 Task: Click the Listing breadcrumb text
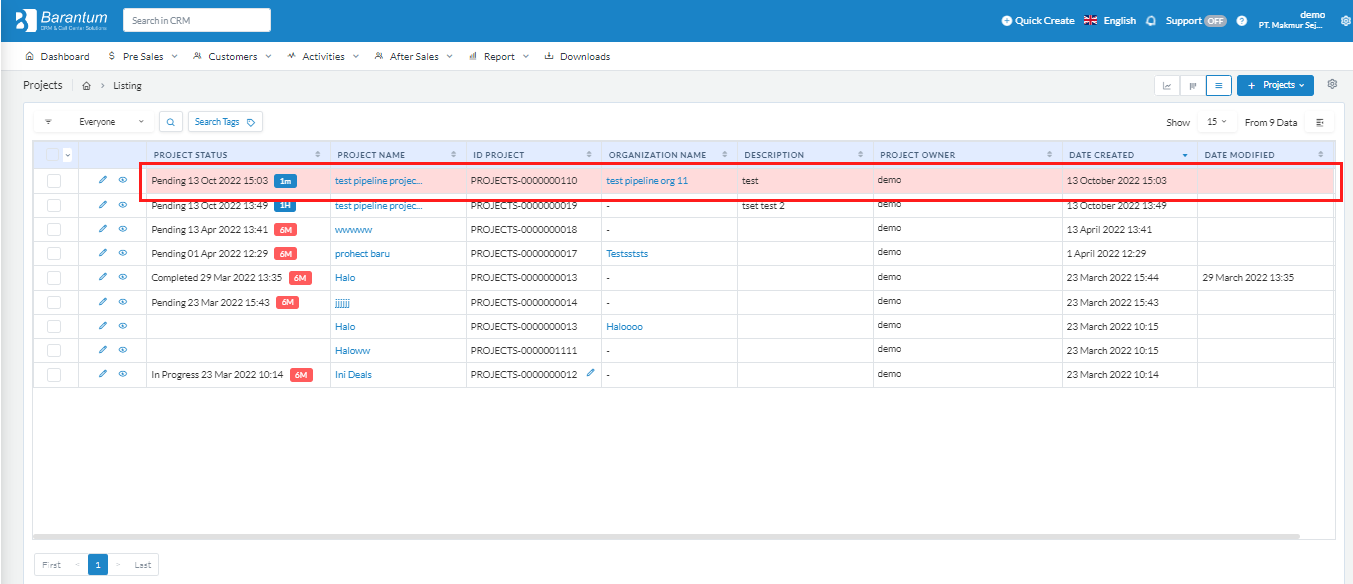pos(127,86)
